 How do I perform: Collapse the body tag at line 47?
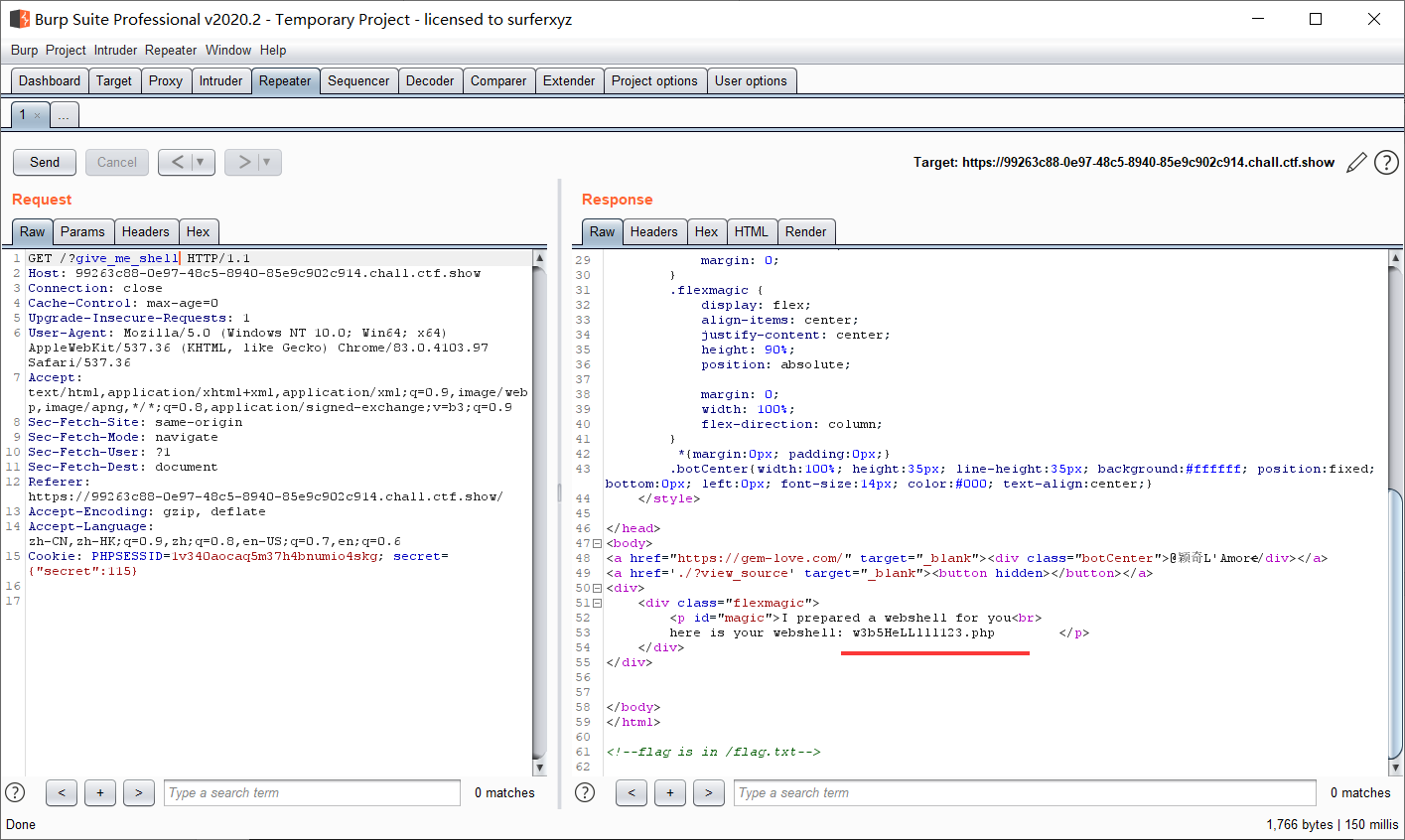[x=597, y=544]
